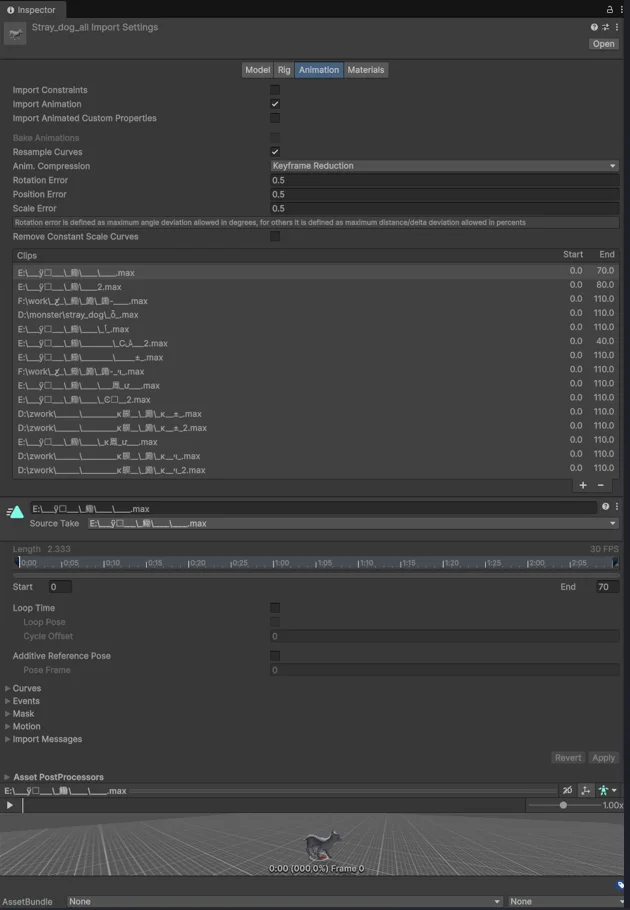Click the Inspector info icon tab

coord(10,10)
